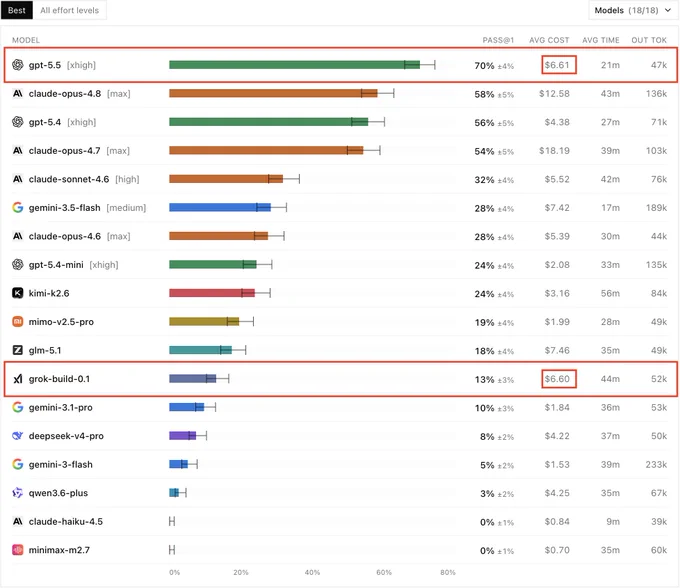680x588 pixels.
Task: Click the $0.70 average cost value
Action: pyautogui.click(x=557, y=550)
